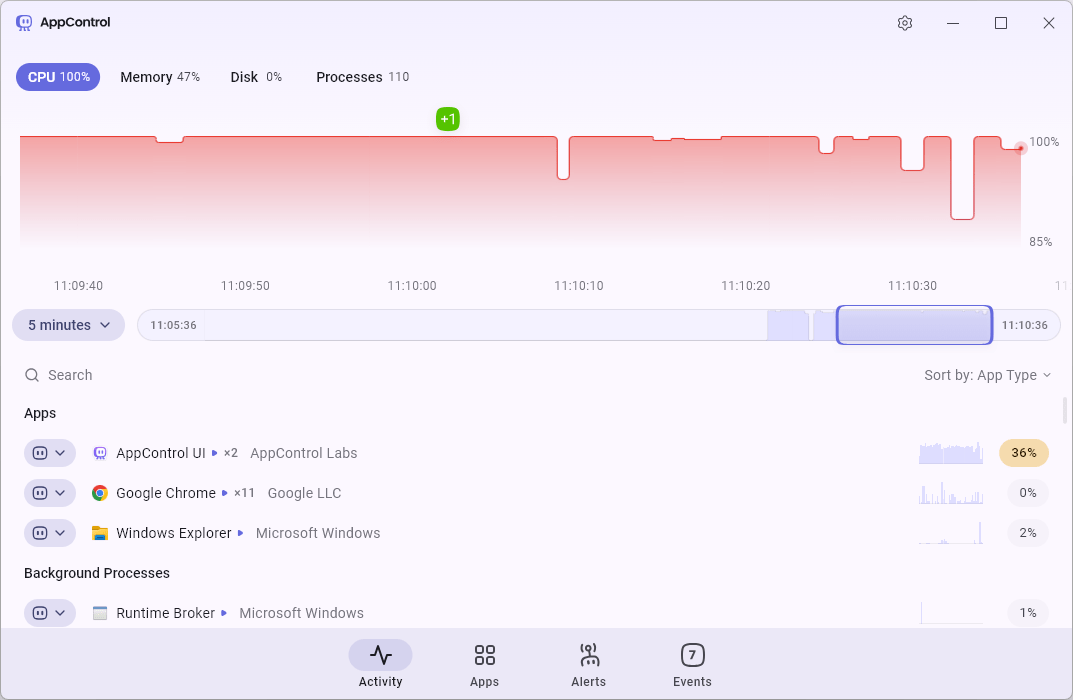Click AppControl UI's 36% usage badge
The image size is (1073, 700).
click(x=1023, y=453)
